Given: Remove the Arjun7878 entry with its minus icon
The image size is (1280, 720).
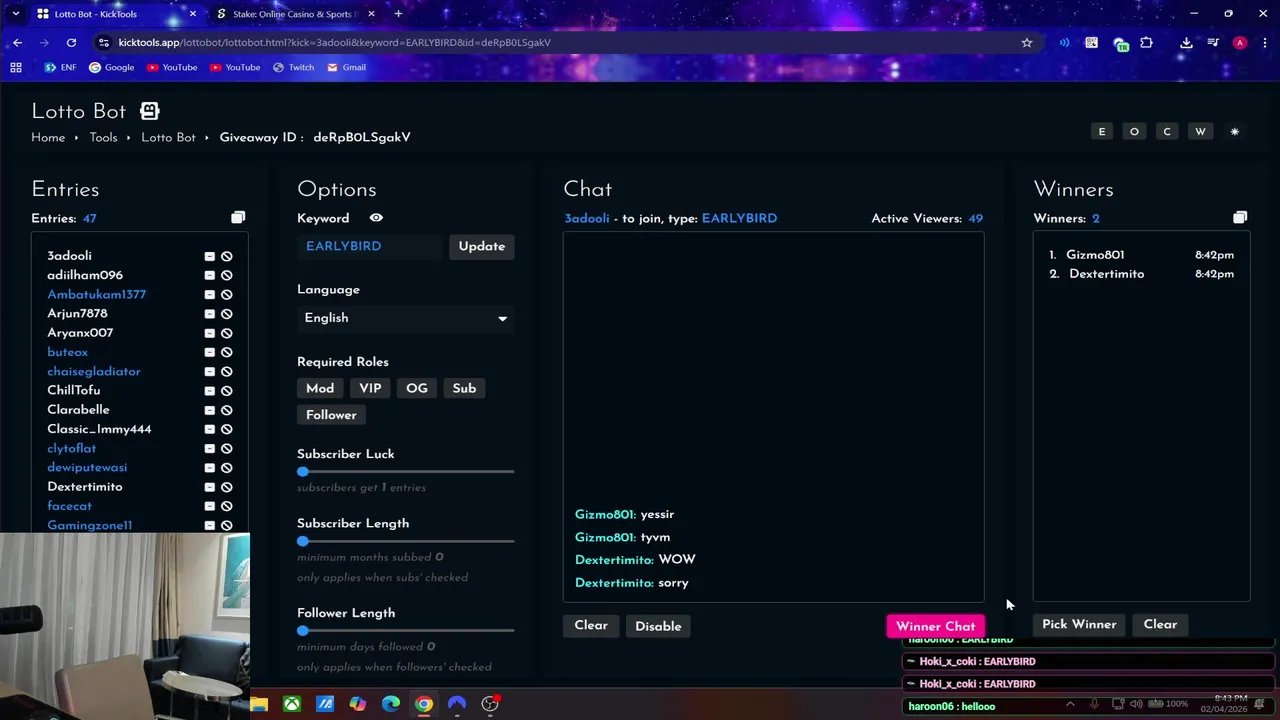Looking at the screenshot, I should (210, 314).
